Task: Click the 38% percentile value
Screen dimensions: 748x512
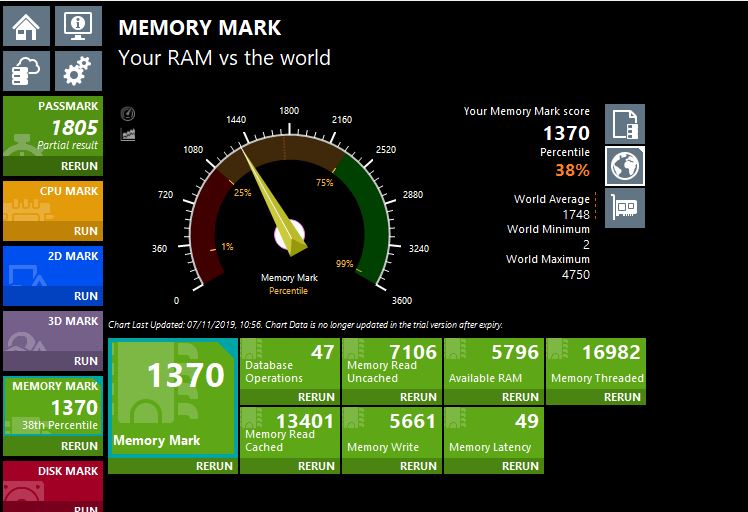Action: 572,170
